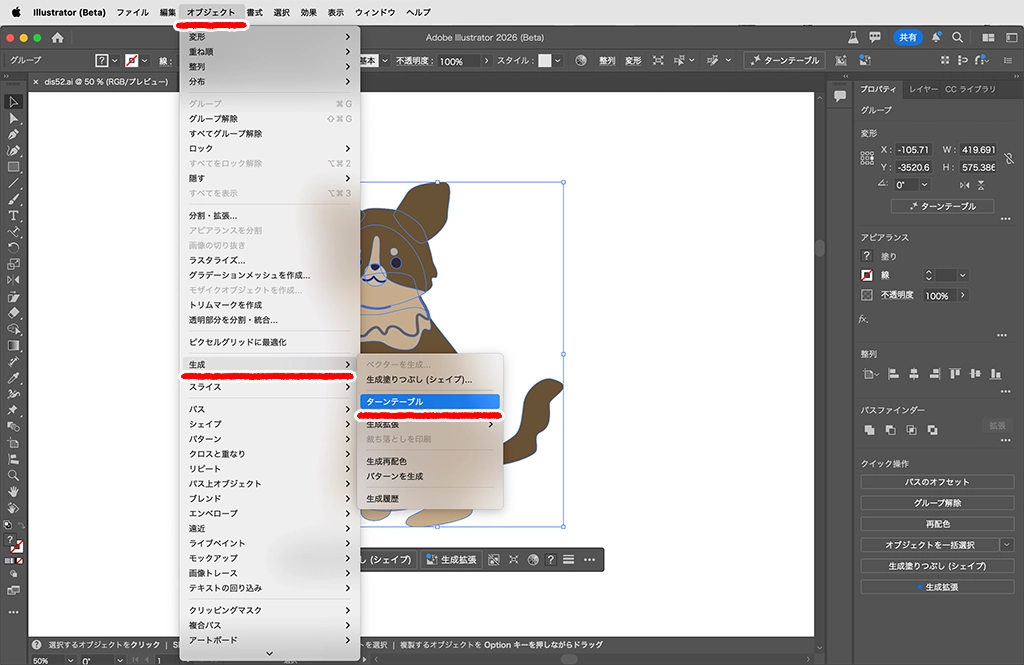Open the オブジェクトを一括選択 dropdown arrow
Image resolution: width=1024 pixels, height=665 pixels.
(1006, 545)
